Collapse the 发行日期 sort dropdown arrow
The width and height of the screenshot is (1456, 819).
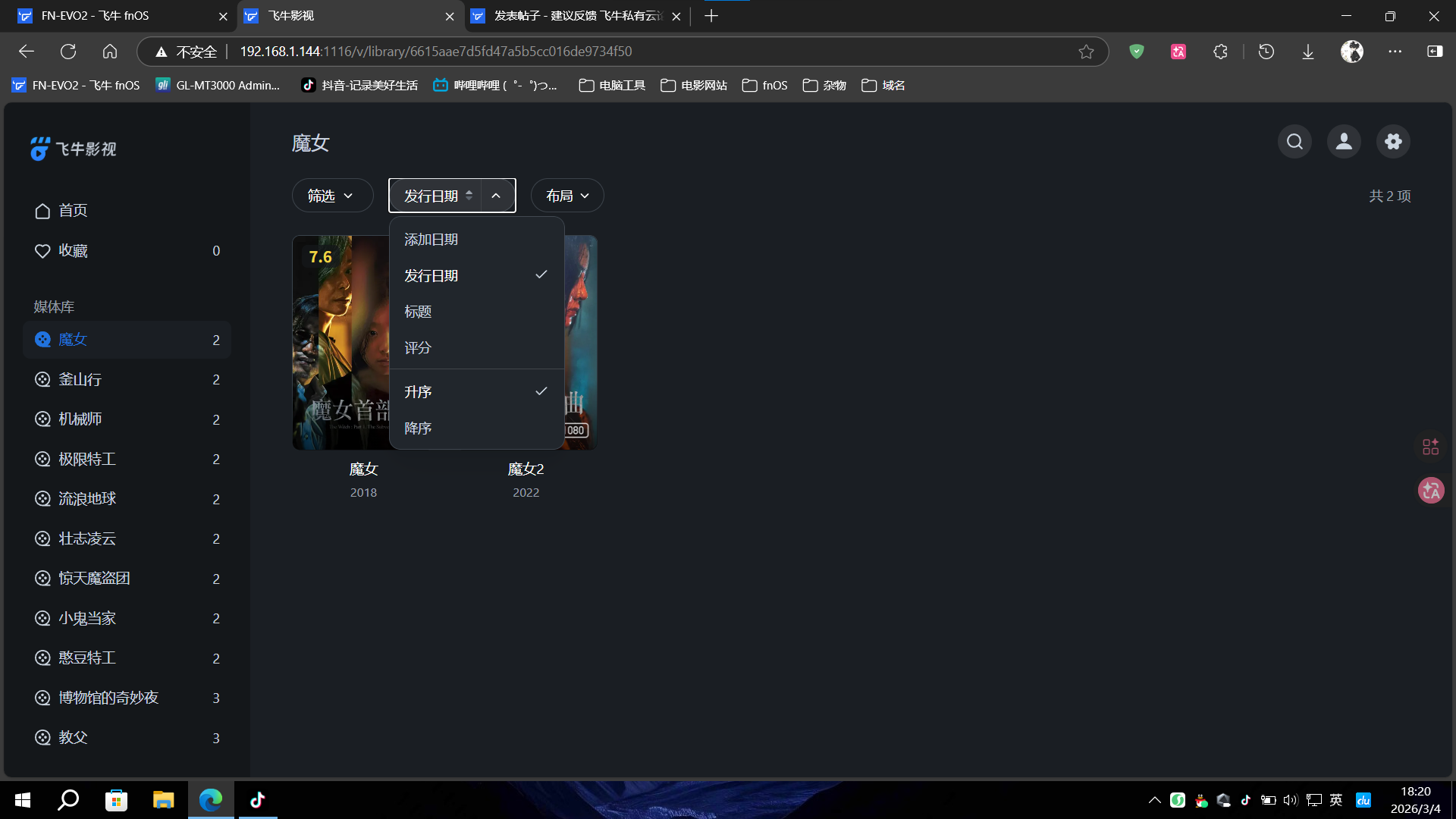pyautogui.click(x=496, y=196)
